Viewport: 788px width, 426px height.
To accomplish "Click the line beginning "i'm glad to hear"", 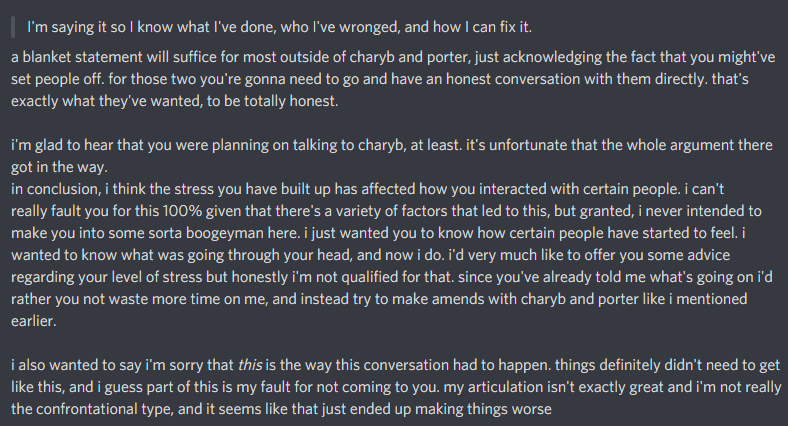I will point(380,145).
